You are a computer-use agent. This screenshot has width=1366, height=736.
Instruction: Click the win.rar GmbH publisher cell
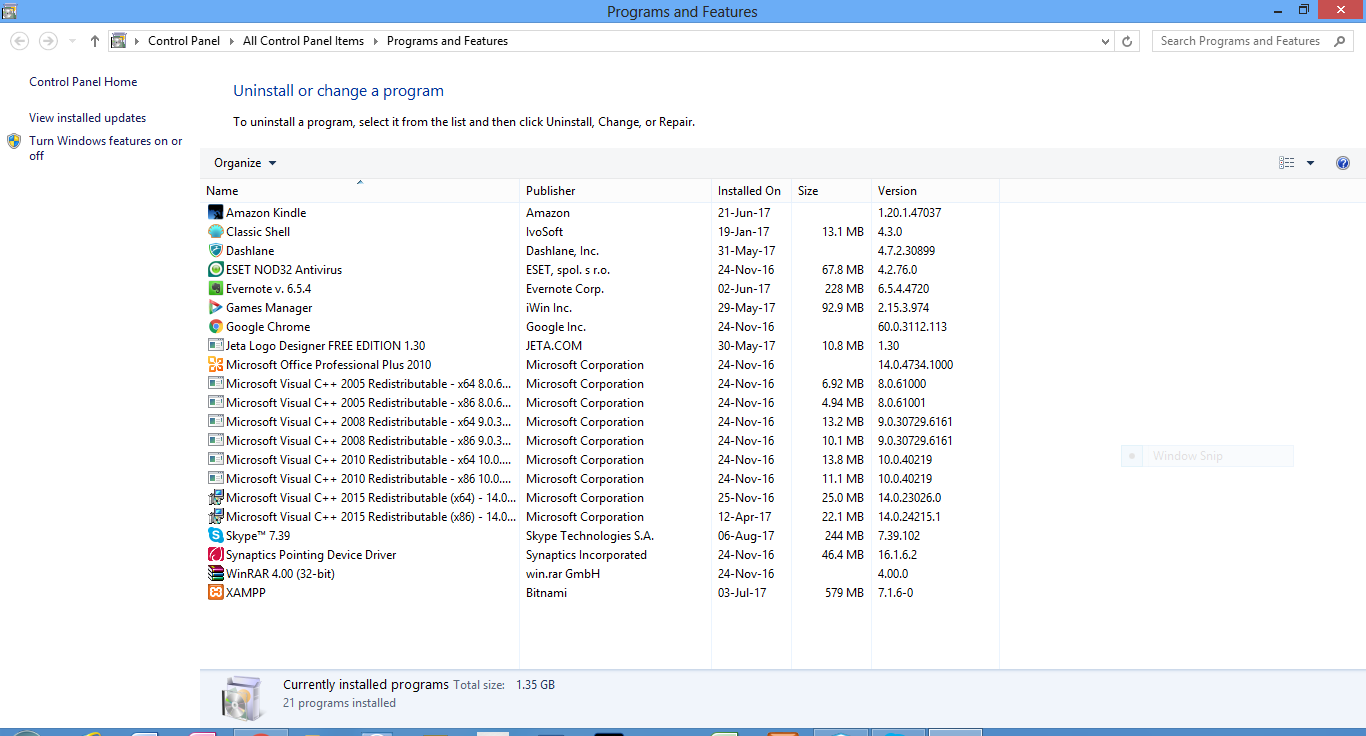coord(563,573)
